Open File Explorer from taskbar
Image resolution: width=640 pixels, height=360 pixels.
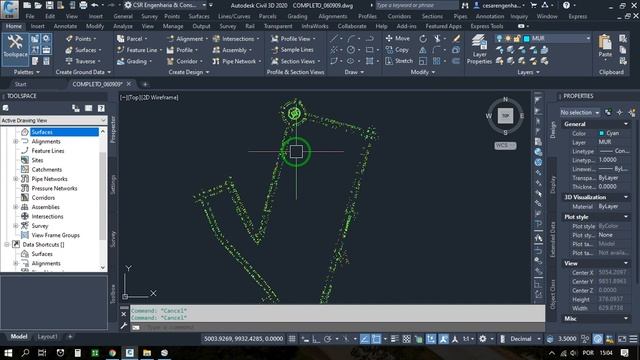tap(147, 353)
